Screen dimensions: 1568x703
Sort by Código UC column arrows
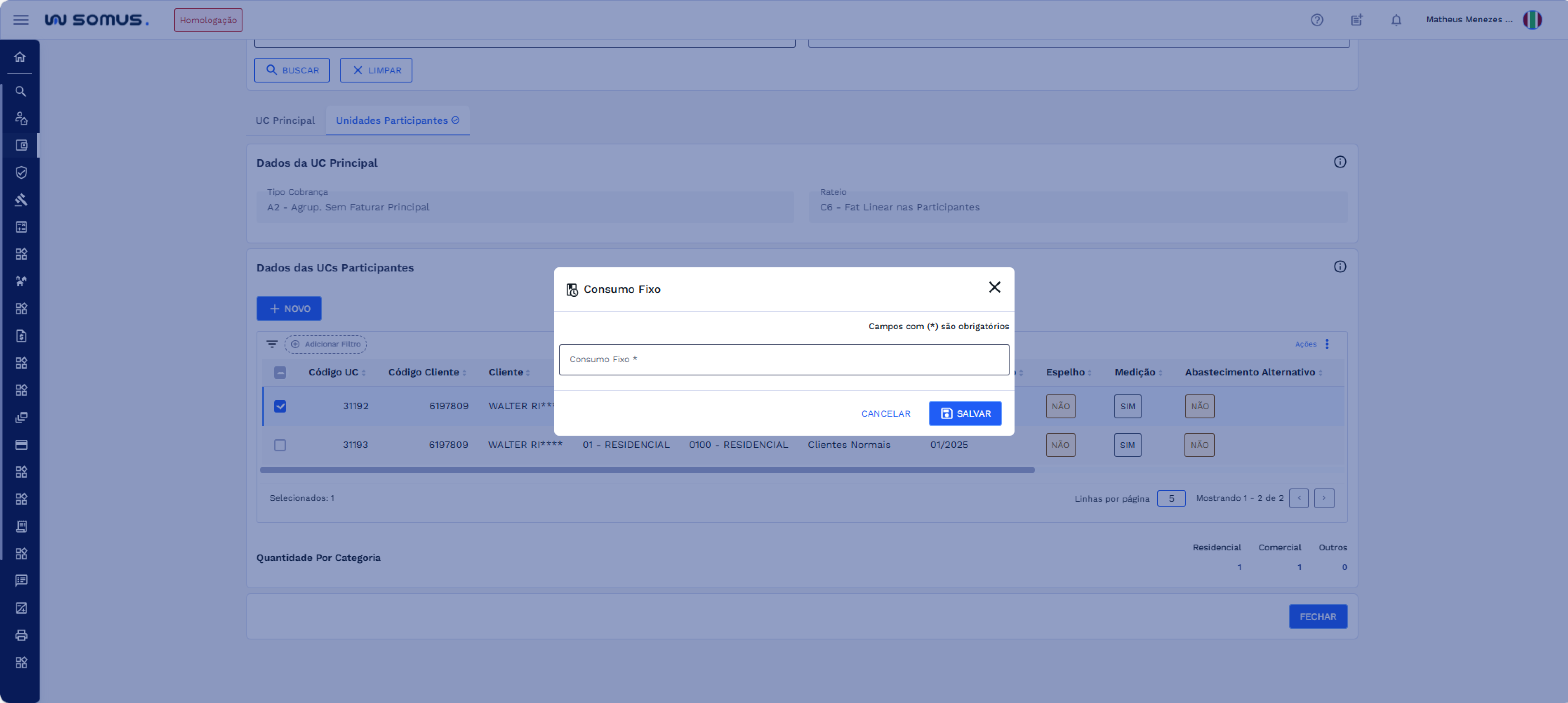tap(363, 373)
